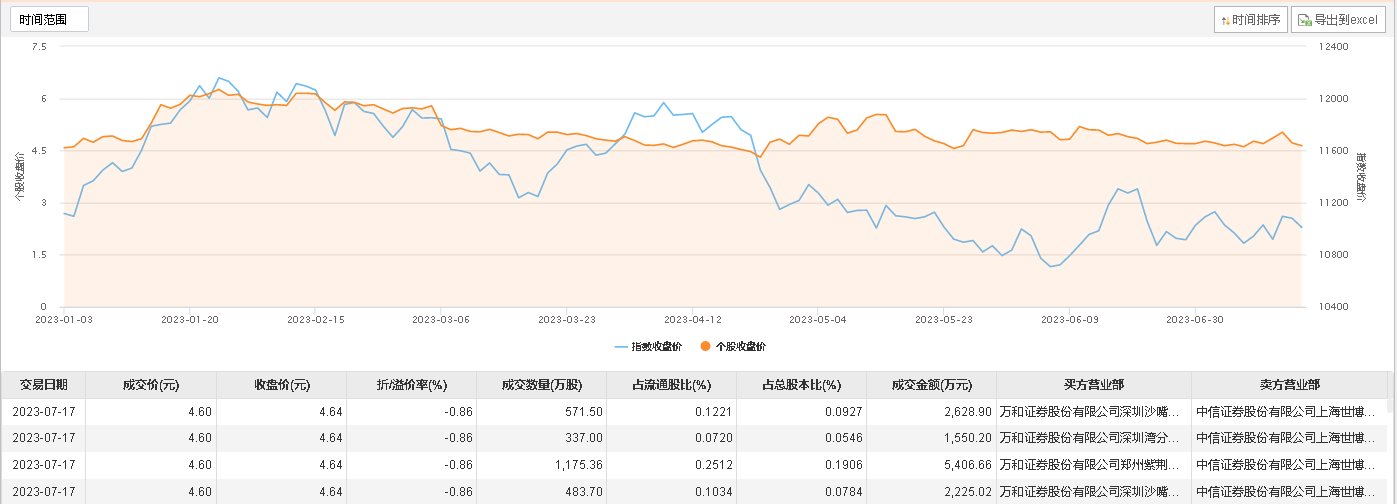This screenshot has height=504, width=1397.
Task: Click the 0.0546 total share ratio cell
Action: tap(801, 438)
